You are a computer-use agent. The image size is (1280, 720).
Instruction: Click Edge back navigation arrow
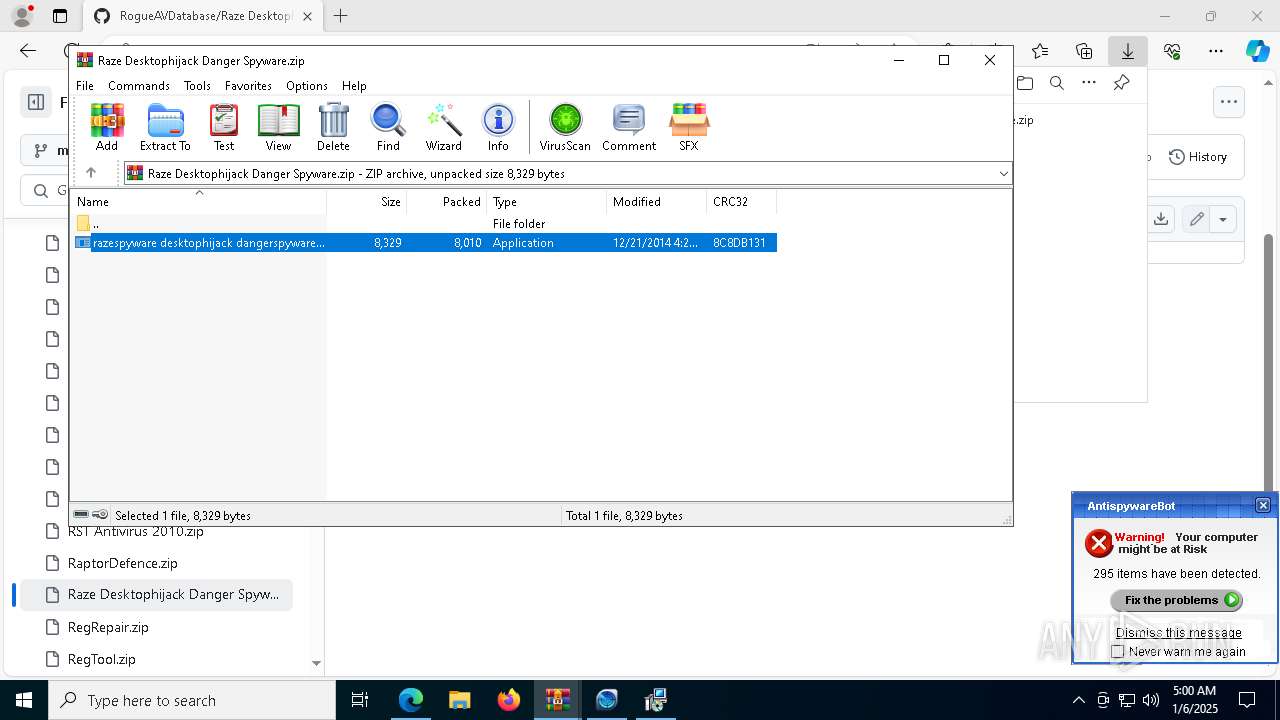pos(28,51)
